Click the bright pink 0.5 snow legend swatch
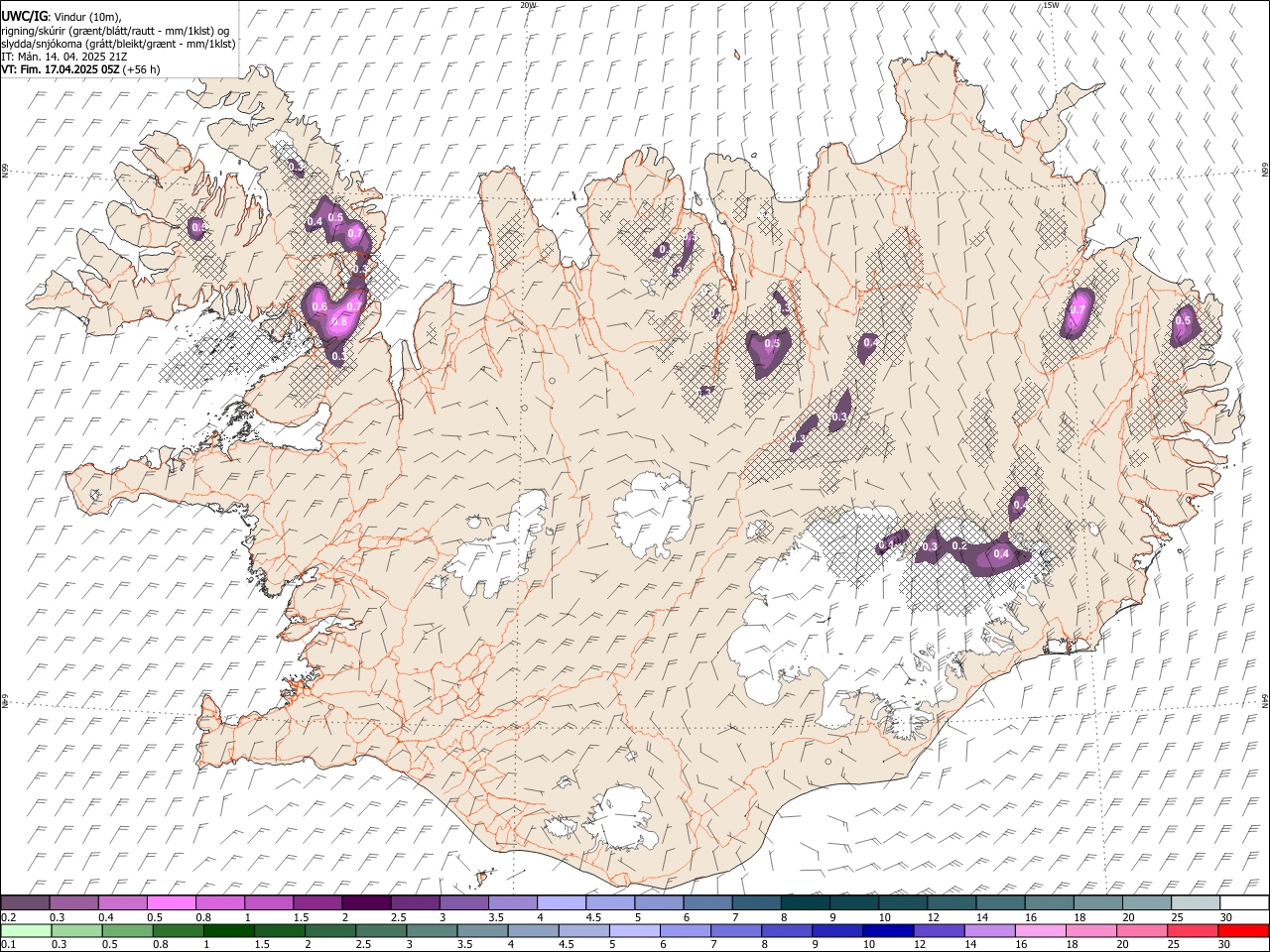The width and height of the screenshot is (1270, 952). 172,902
